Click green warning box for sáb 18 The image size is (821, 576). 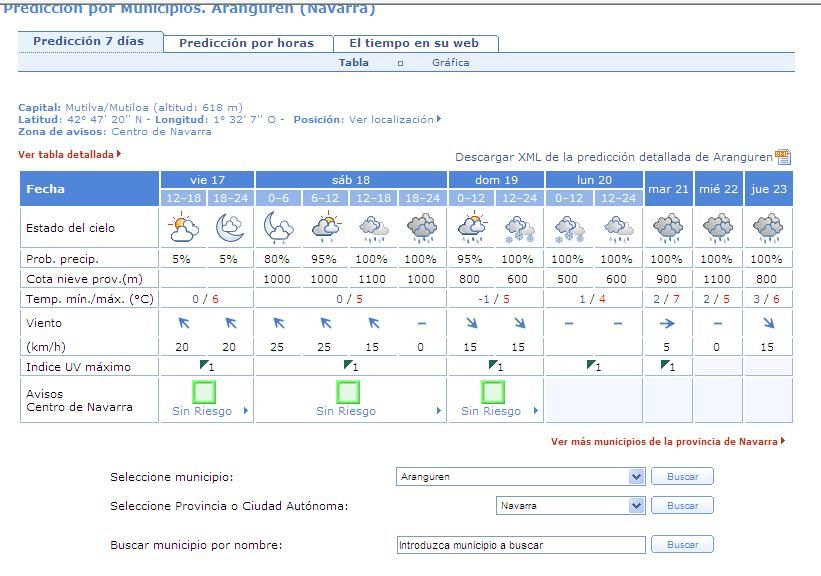point(348,392)
